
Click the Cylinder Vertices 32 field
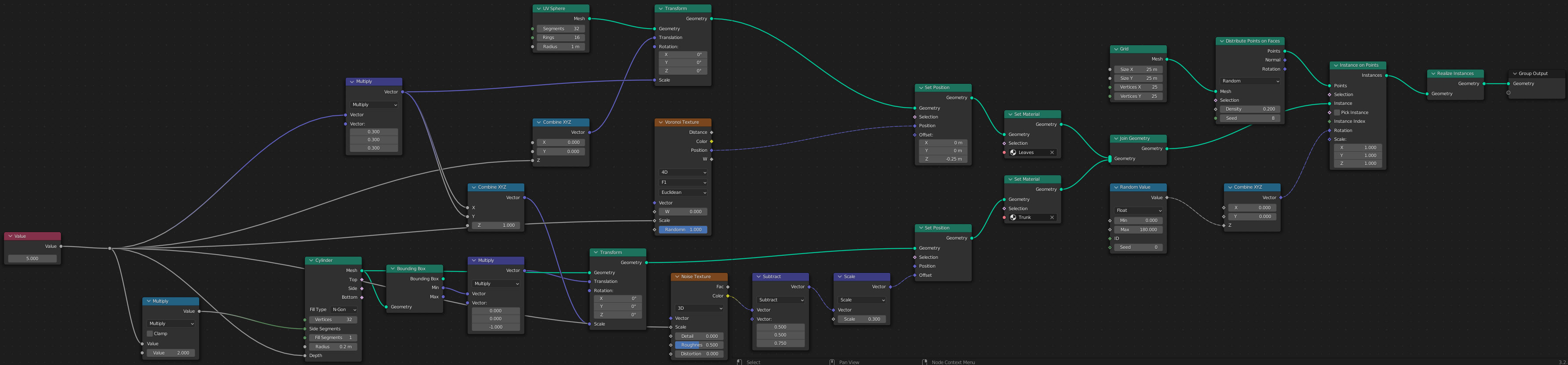click(333, 319)
